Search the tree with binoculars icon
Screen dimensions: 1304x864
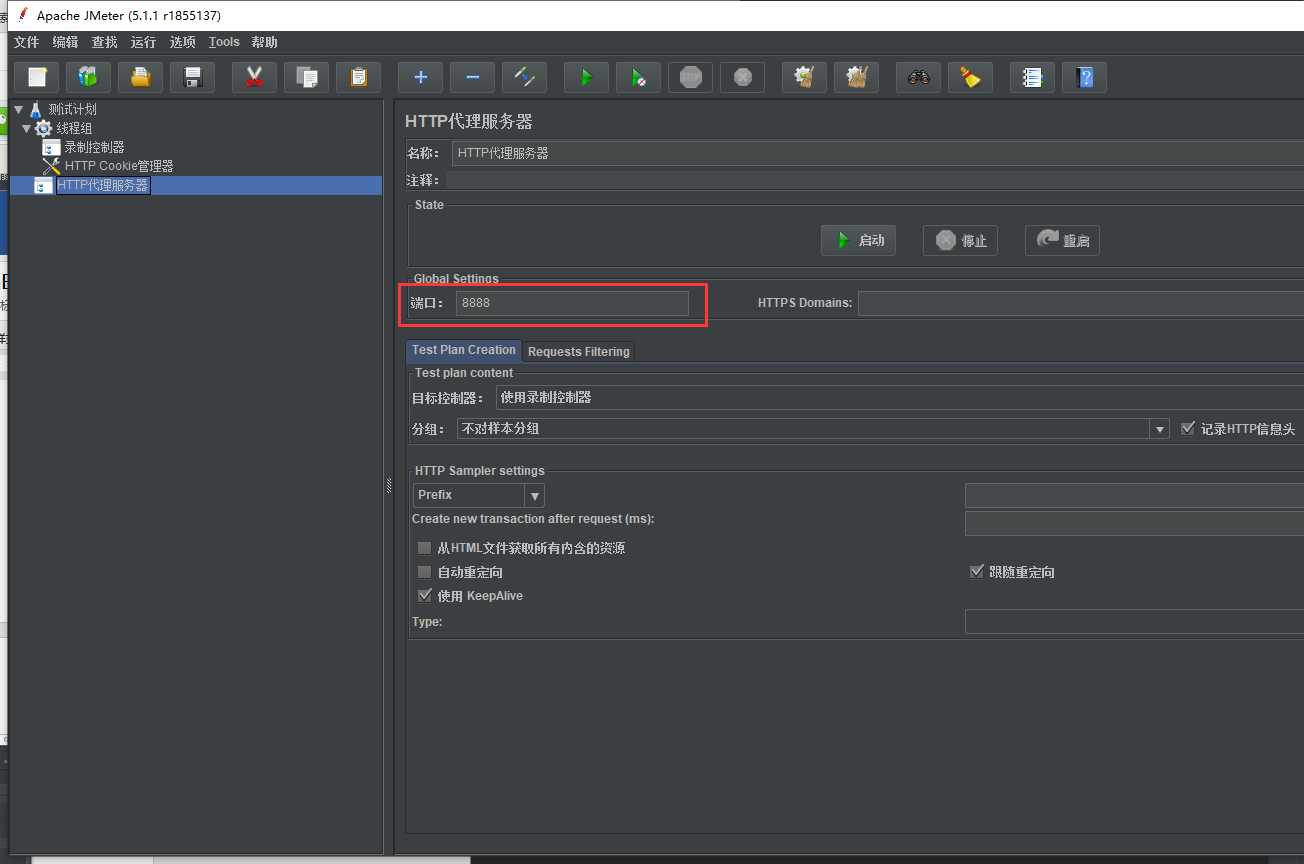click(x=919, y=77)
